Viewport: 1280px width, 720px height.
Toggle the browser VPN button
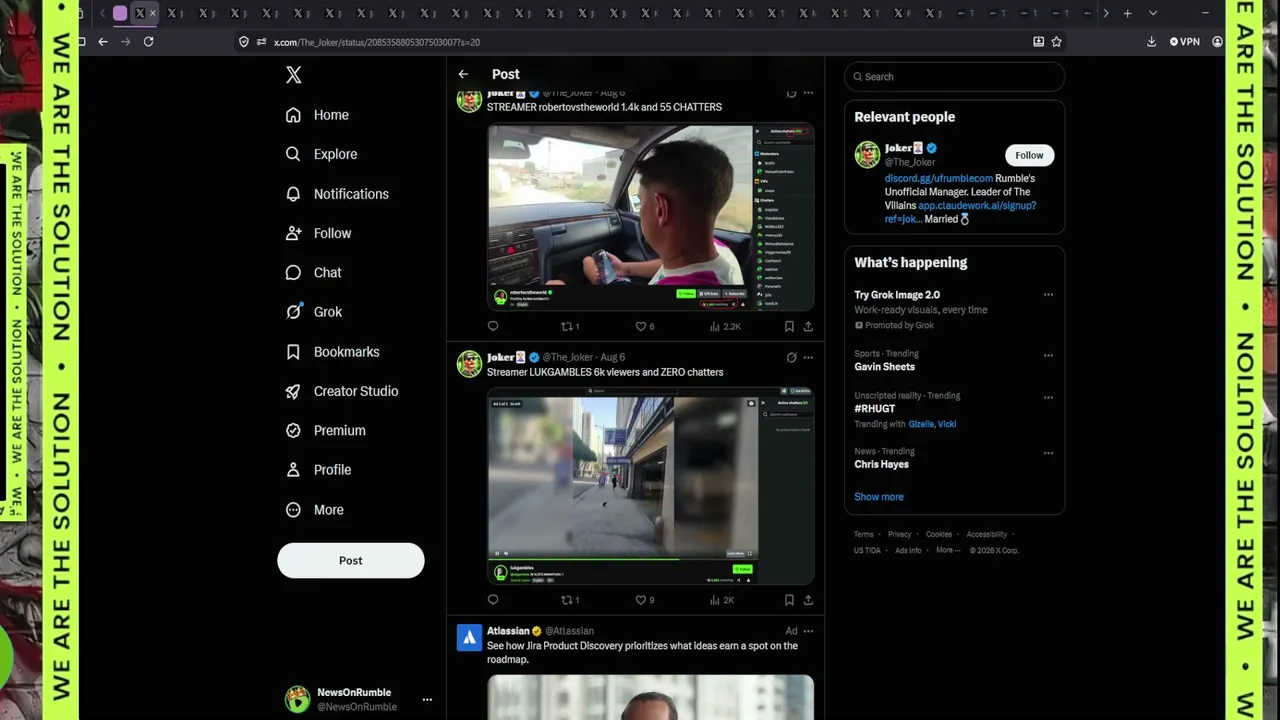coord(1185,42)
